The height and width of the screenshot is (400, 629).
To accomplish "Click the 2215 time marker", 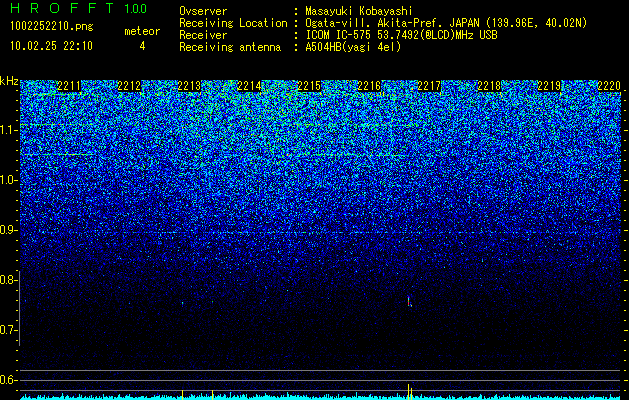I will (309, 86).
